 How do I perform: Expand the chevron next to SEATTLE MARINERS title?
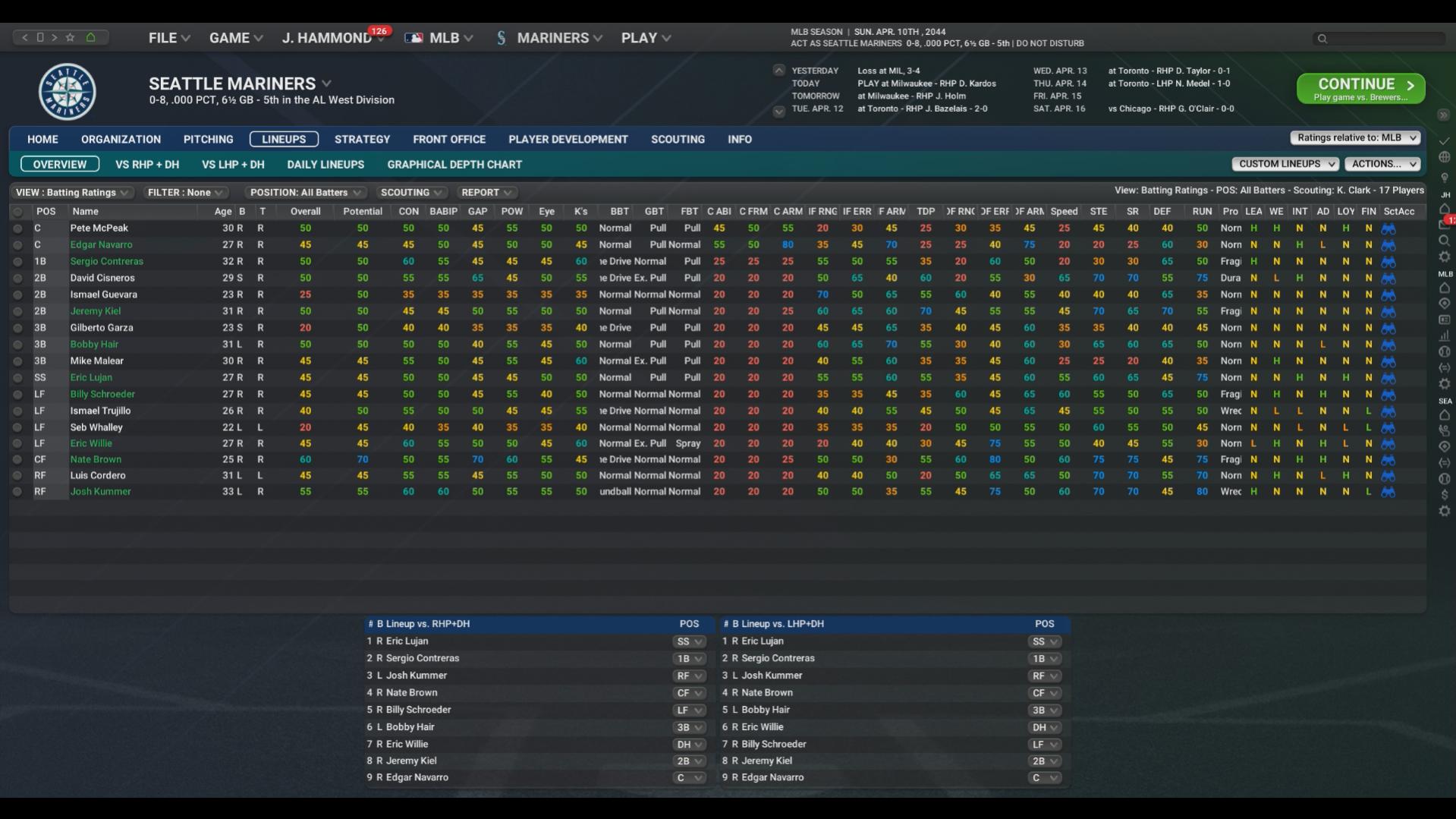(326, 83)
